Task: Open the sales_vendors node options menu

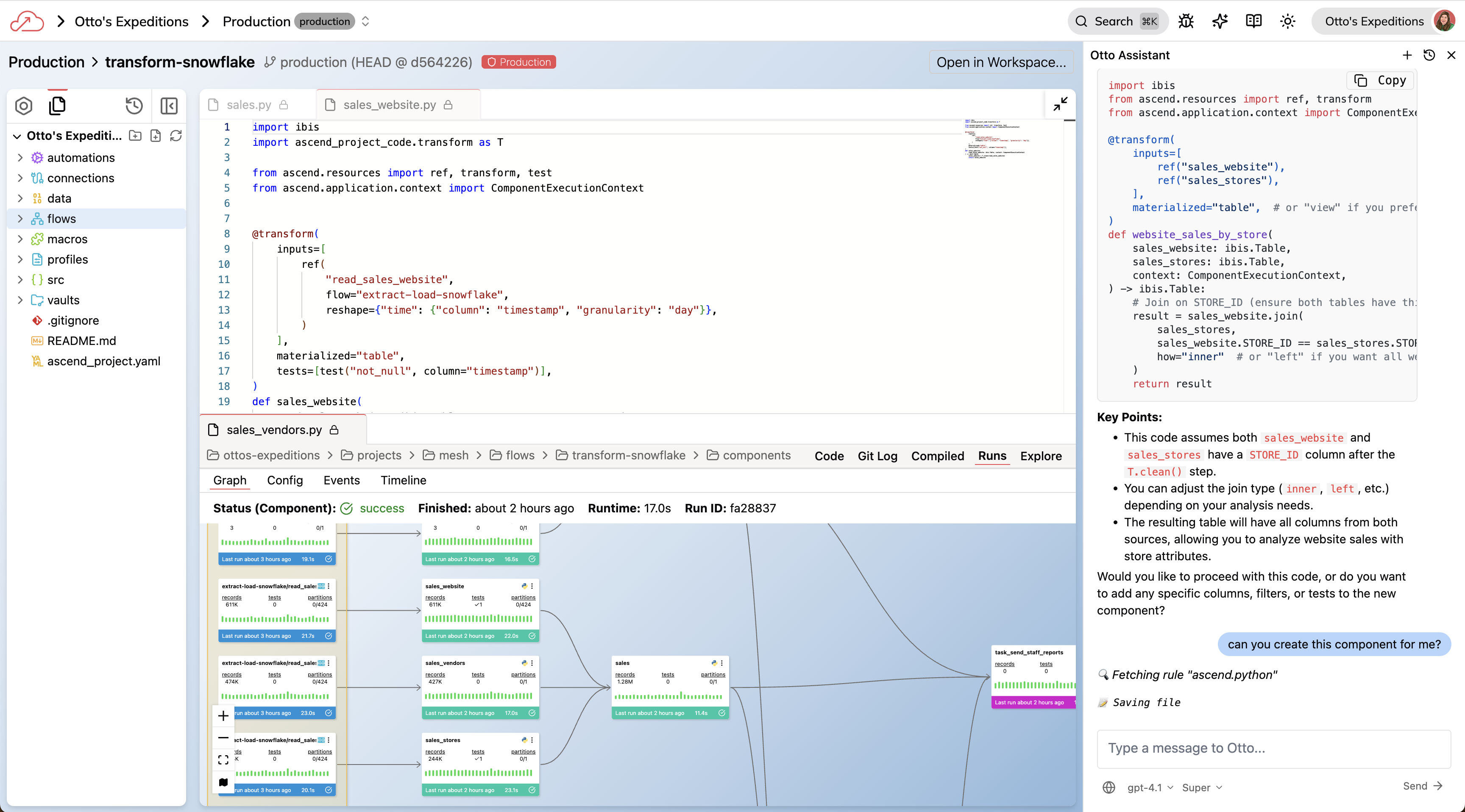Action: (532, 663)
